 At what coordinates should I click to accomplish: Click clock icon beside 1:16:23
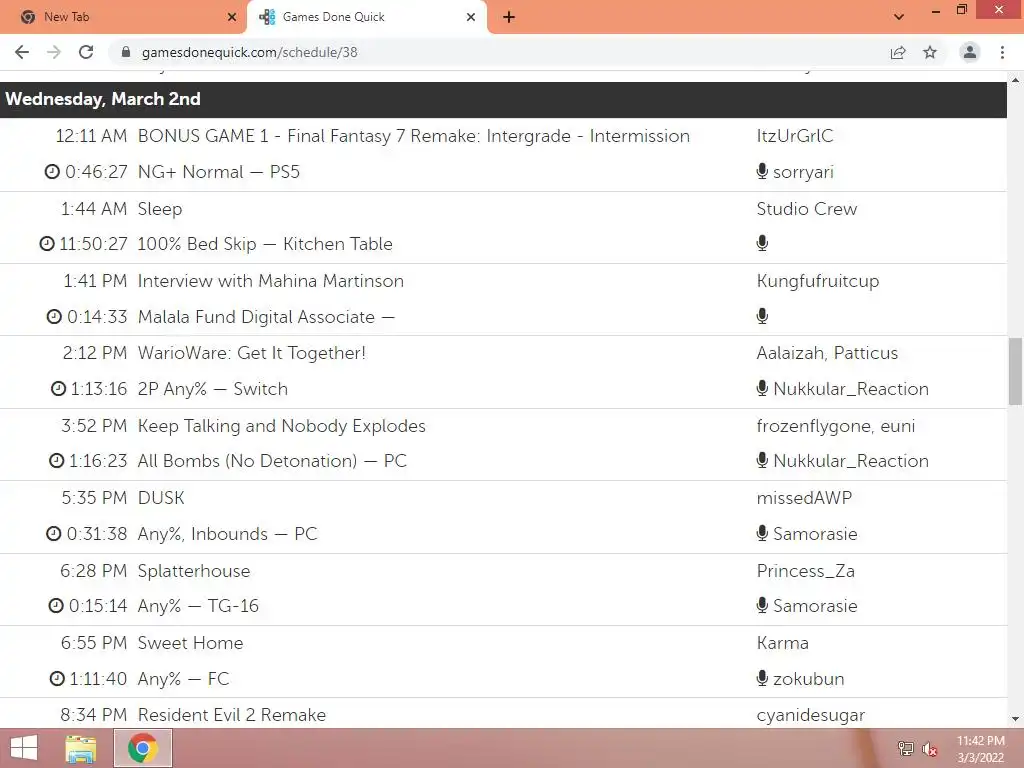tap(57, 460)
